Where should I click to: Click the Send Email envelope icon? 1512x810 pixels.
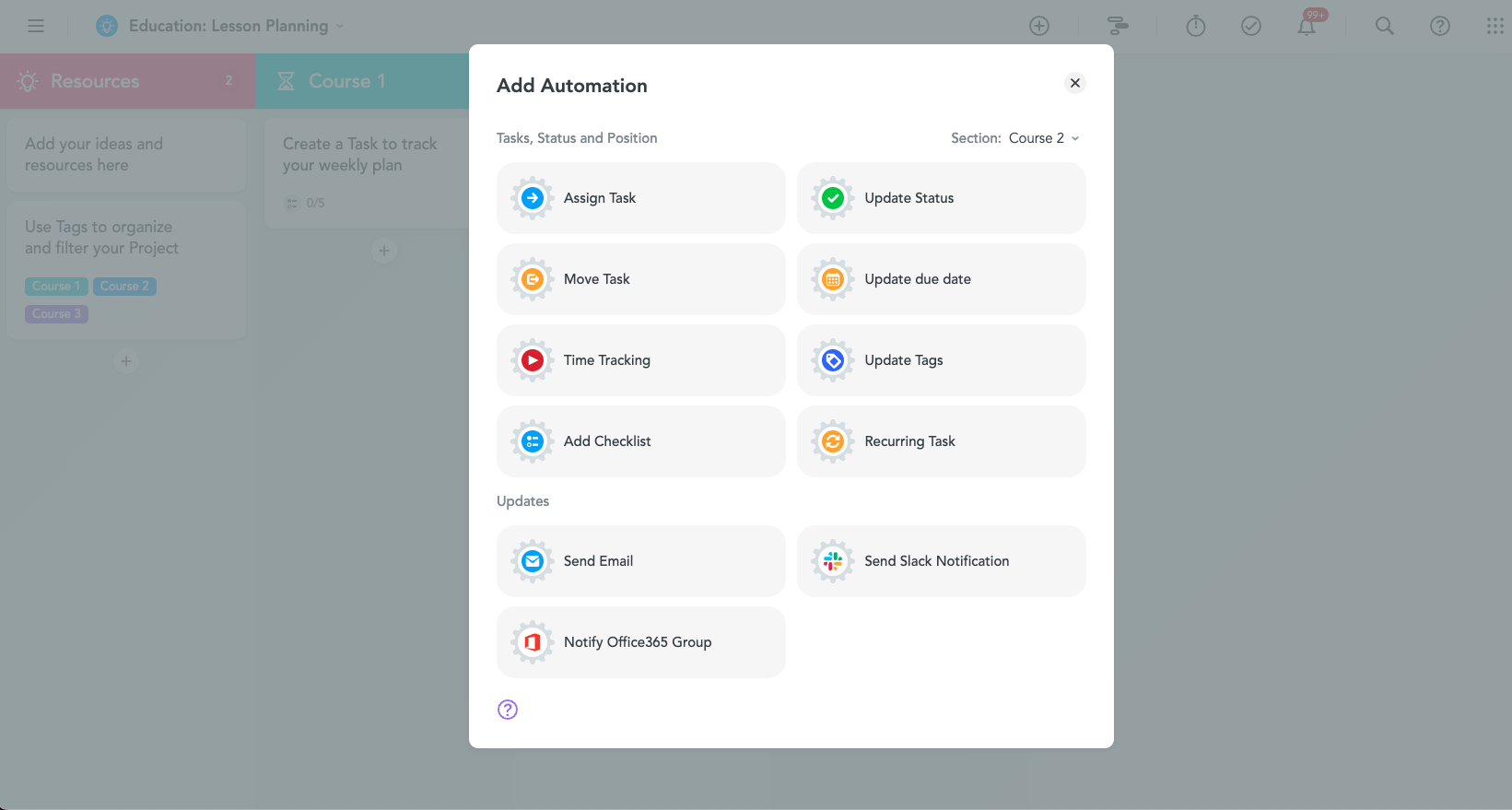click(x=533, y=561)
